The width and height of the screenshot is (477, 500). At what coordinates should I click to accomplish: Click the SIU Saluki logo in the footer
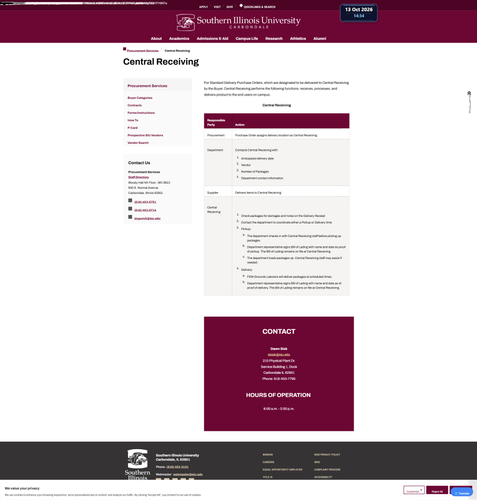[x=137, y=464]
